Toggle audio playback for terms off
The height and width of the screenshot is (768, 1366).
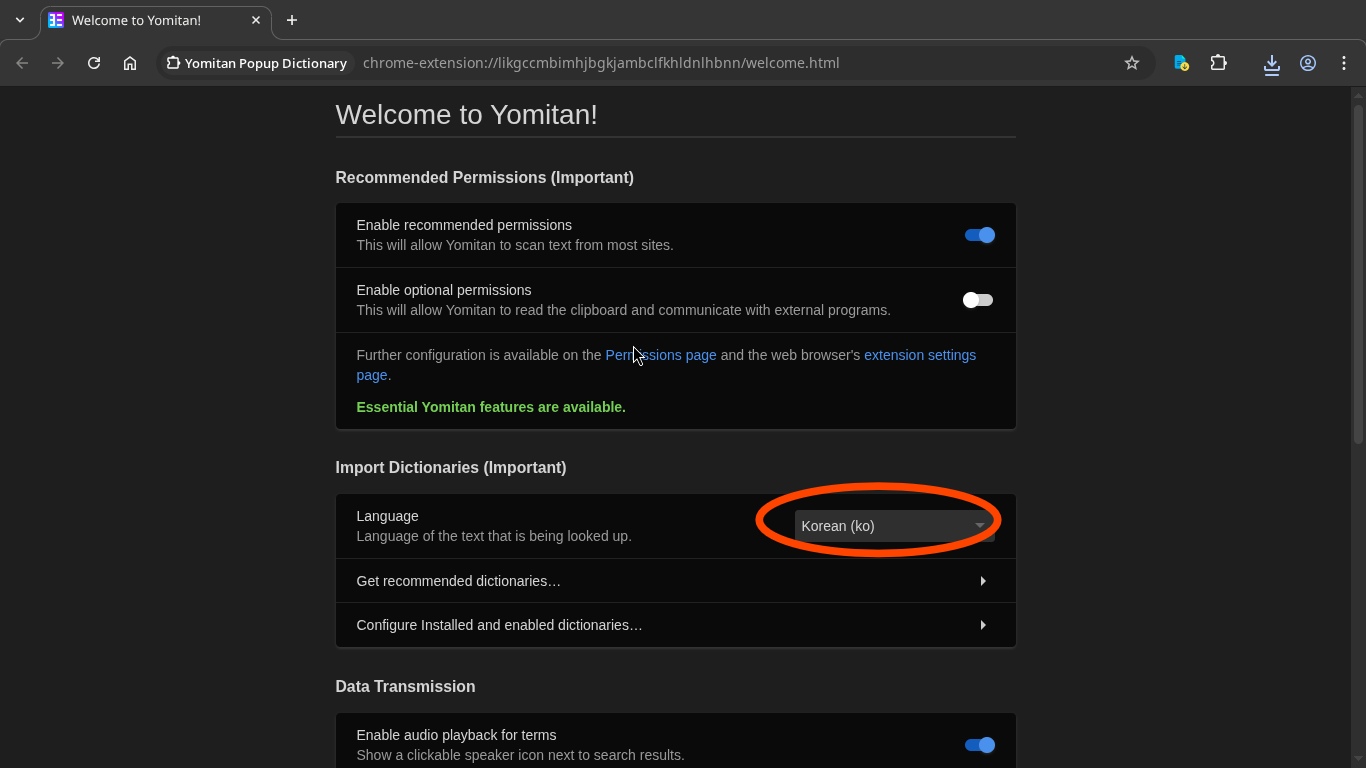(979, 745)
